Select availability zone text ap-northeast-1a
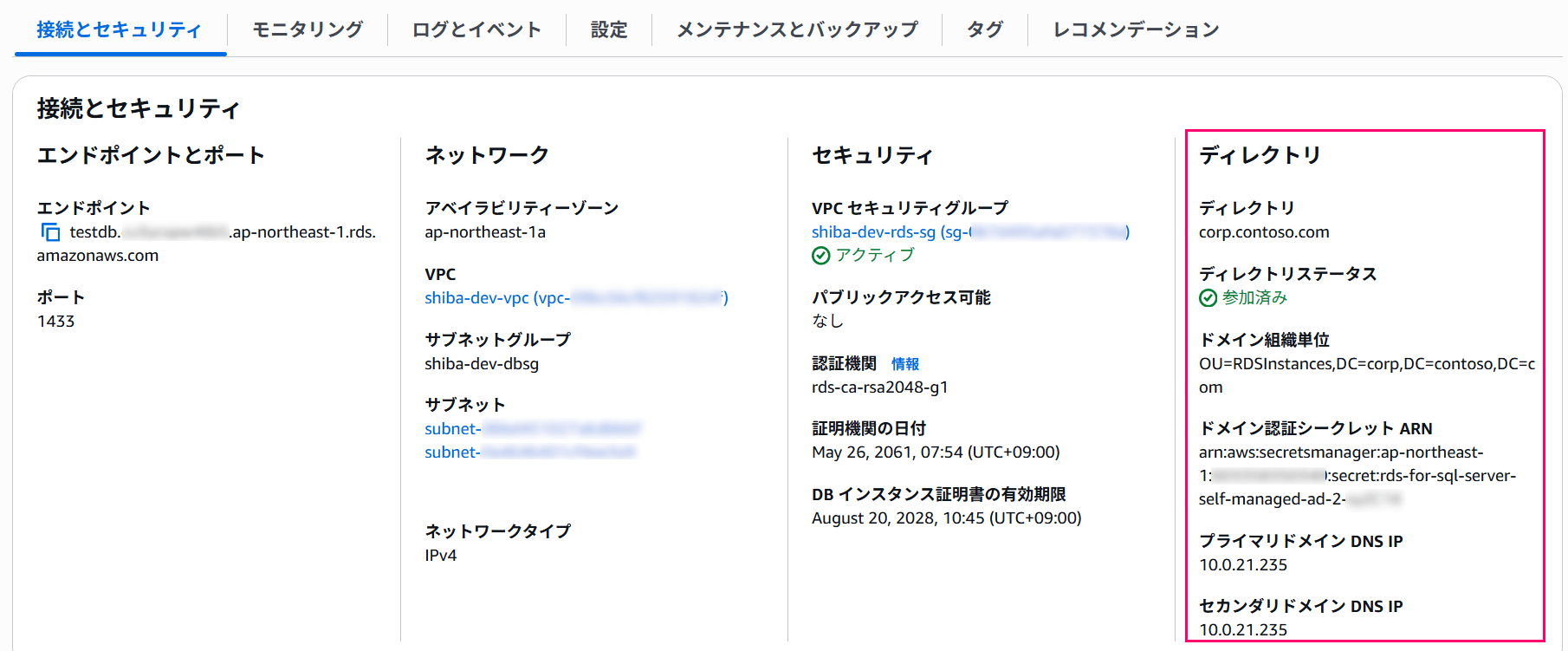Screen dimensions: 1568x651 [x=485, y=232]
